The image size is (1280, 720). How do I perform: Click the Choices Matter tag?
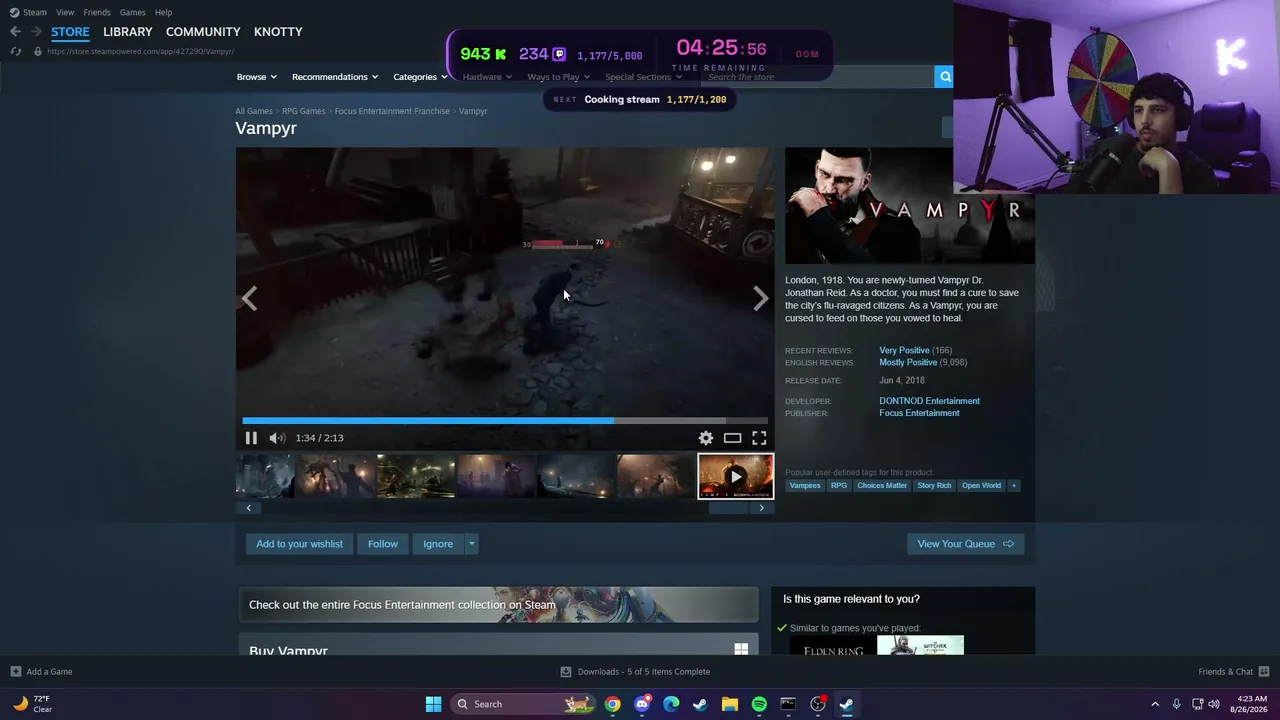(x=882, y=486)
